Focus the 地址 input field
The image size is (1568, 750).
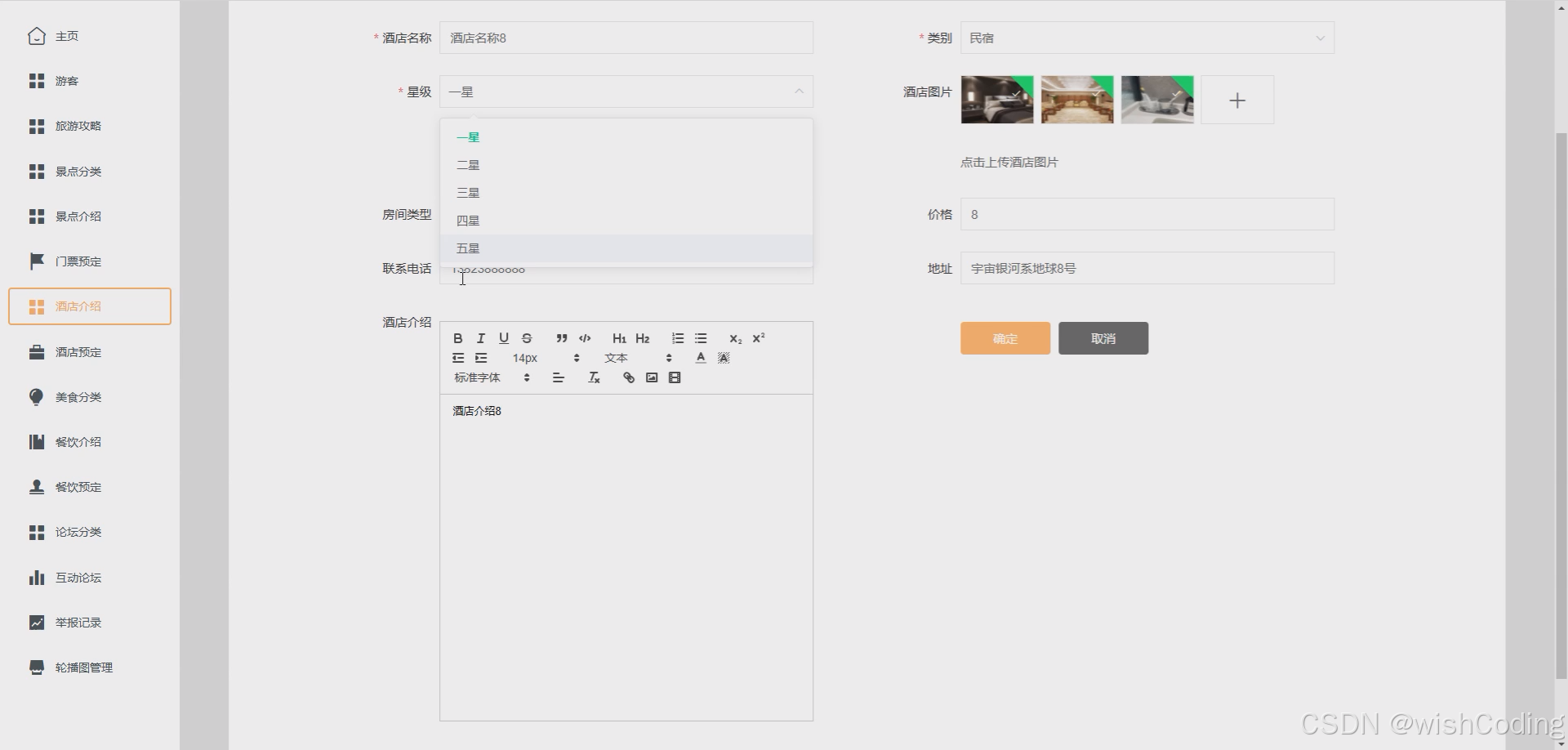(x=1147, y=268)
